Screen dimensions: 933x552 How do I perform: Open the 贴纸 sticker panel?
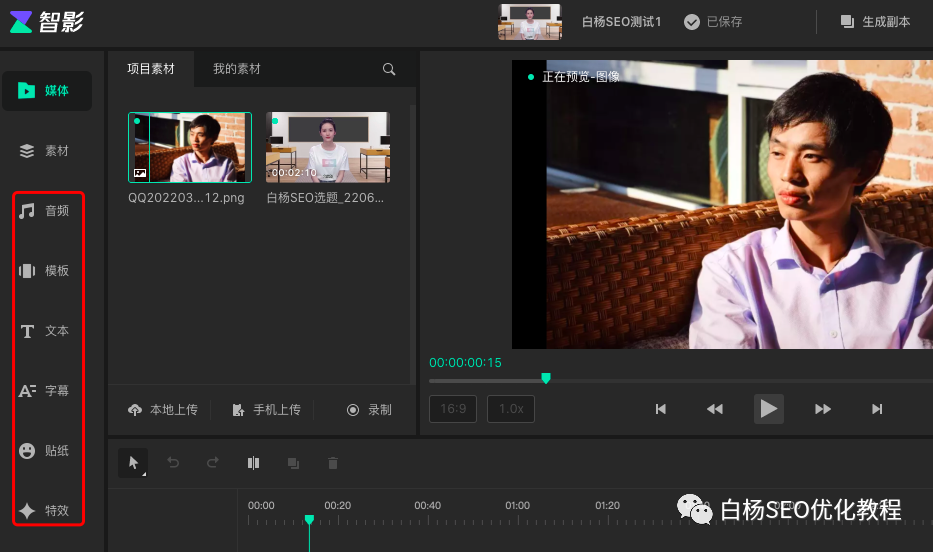(45, 451)
